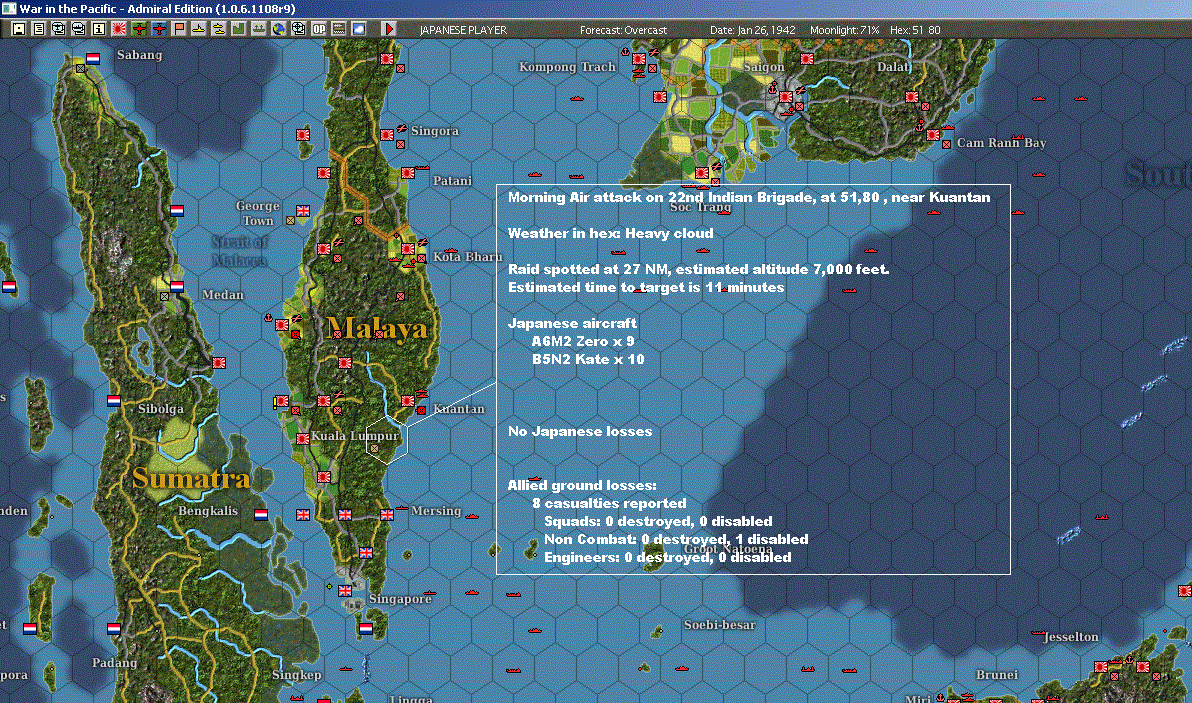
Task: Click the Japanese rising sun flag toolbar icon
Action: (x=119, y=29)
